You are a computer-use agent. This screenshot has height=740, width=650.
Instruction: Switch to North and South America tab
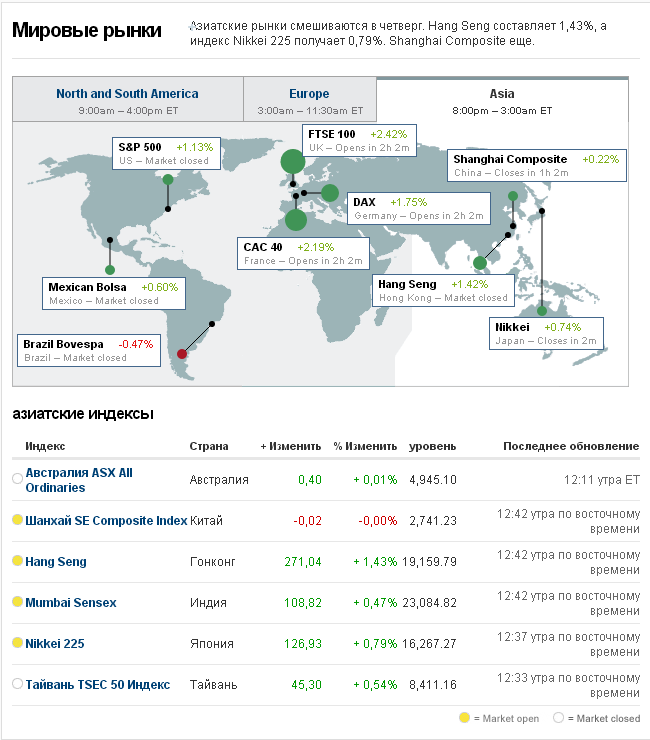coord(127,99)
